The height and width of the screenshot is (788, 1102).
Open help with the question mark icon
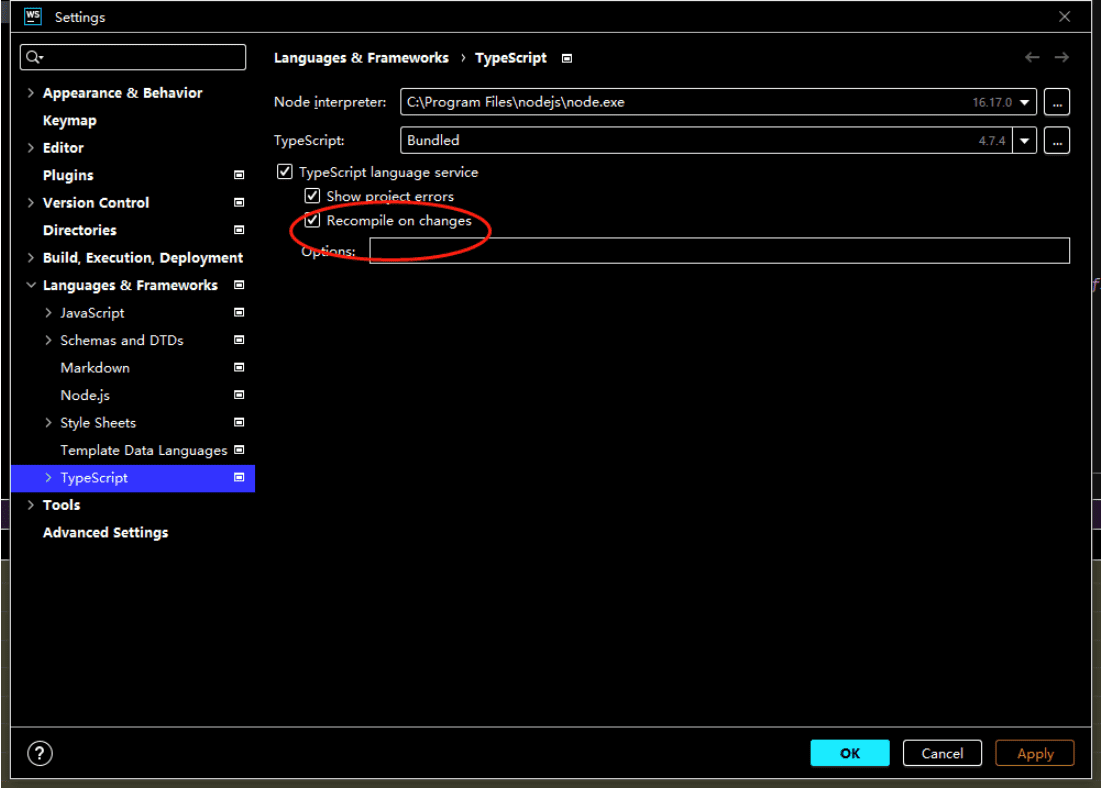tap(40, 754)
